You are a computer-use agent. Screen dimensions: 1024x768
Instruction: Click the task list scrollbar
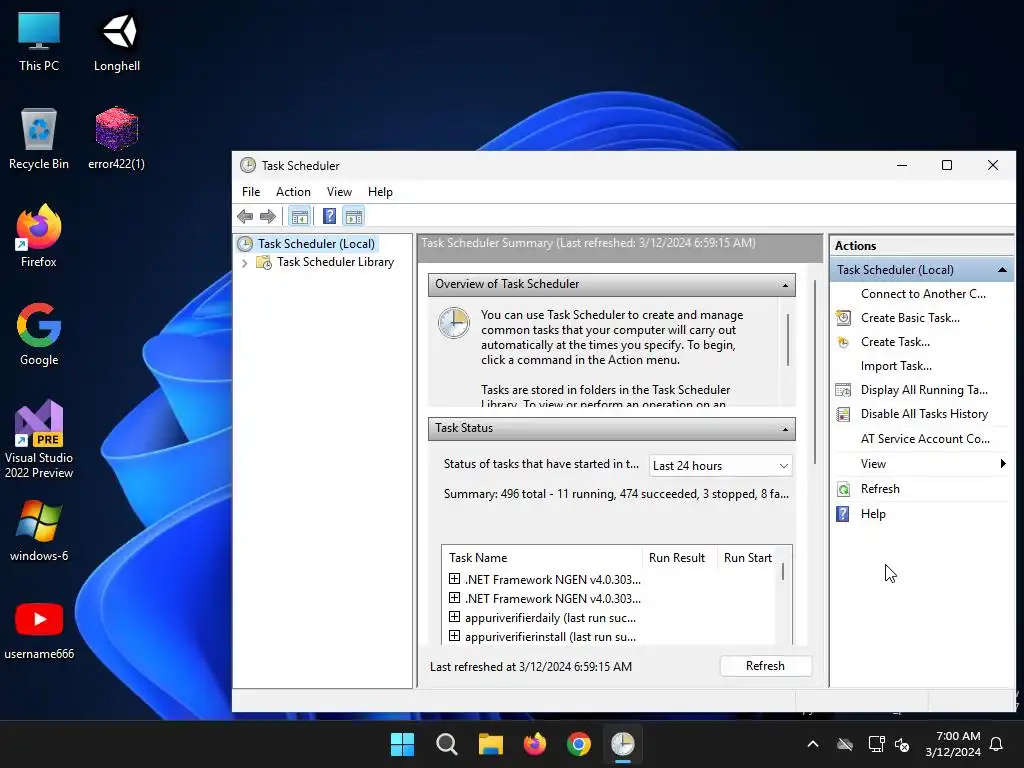tap(782, 572)
